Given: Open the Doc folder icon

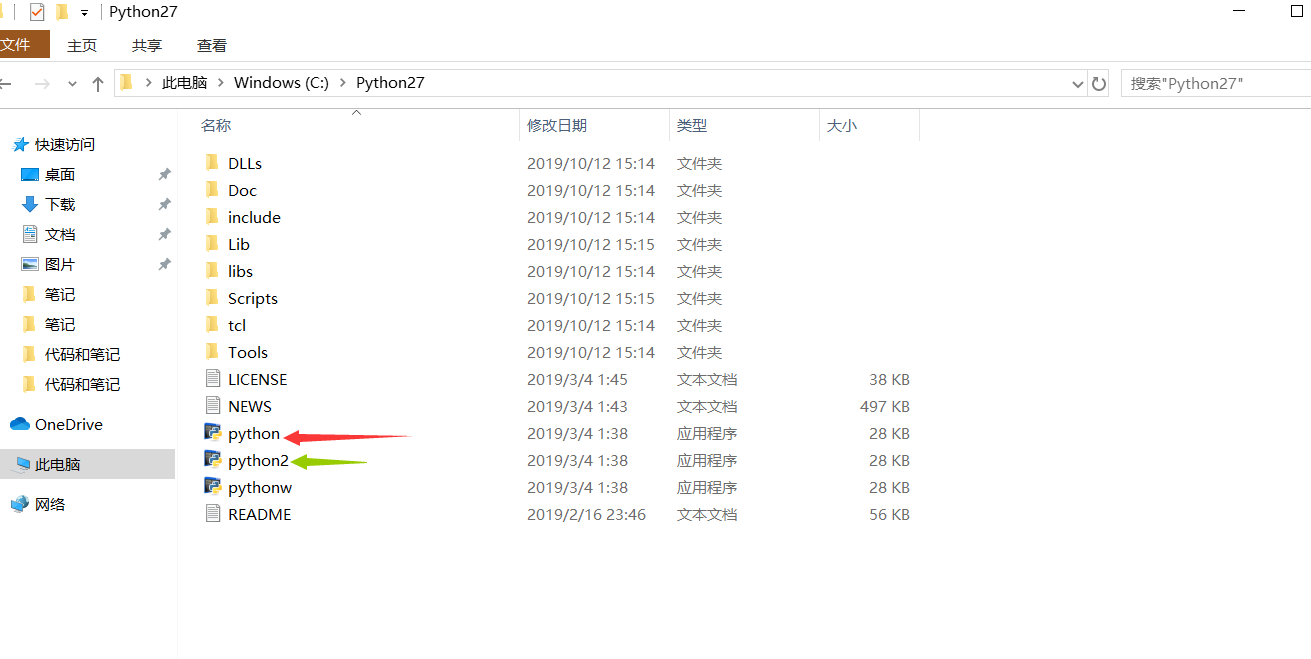Looking at the screenshot, I should tap(211, 189).
